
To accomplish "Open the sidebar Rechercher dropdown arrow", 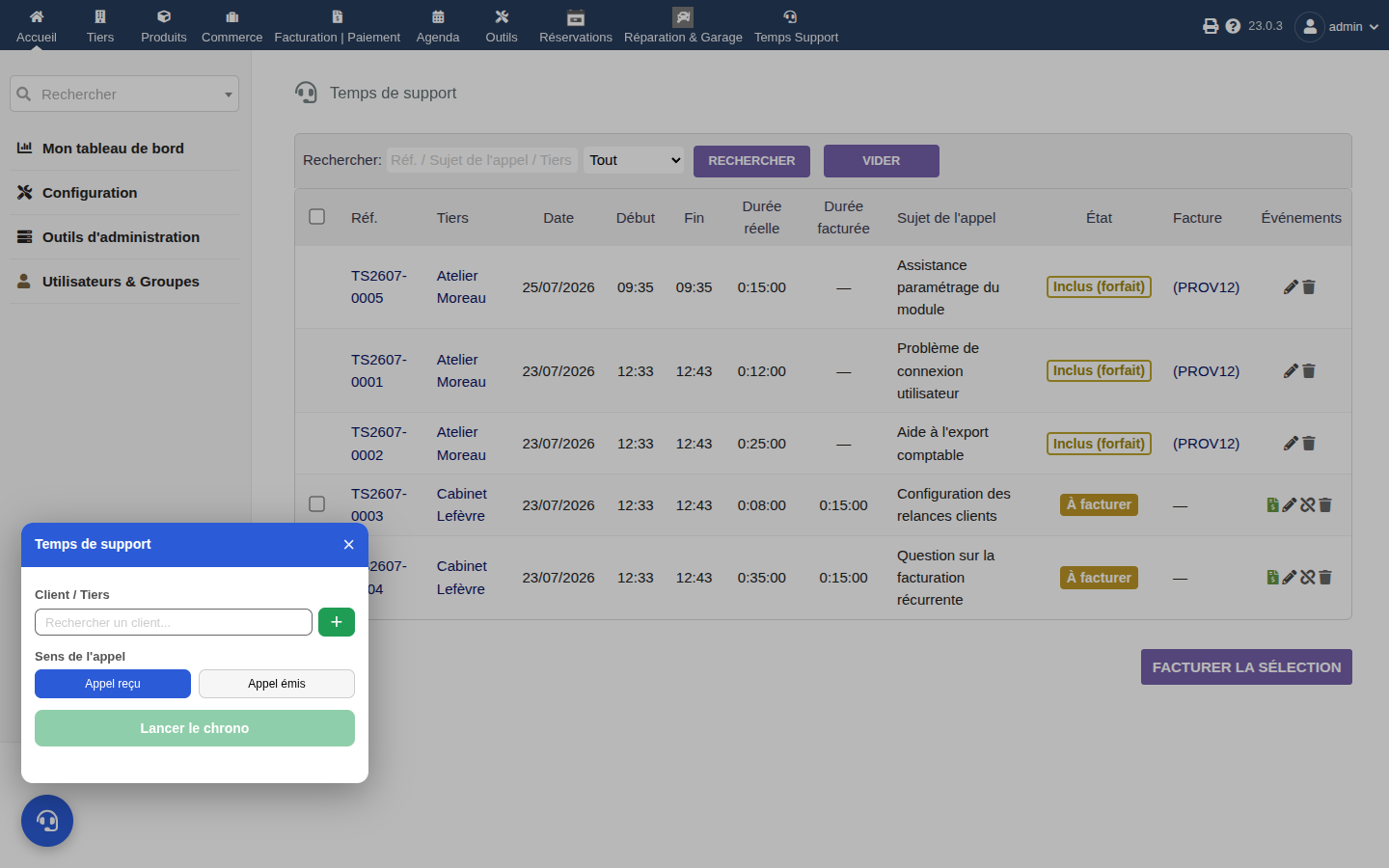I will coord(229,95).
